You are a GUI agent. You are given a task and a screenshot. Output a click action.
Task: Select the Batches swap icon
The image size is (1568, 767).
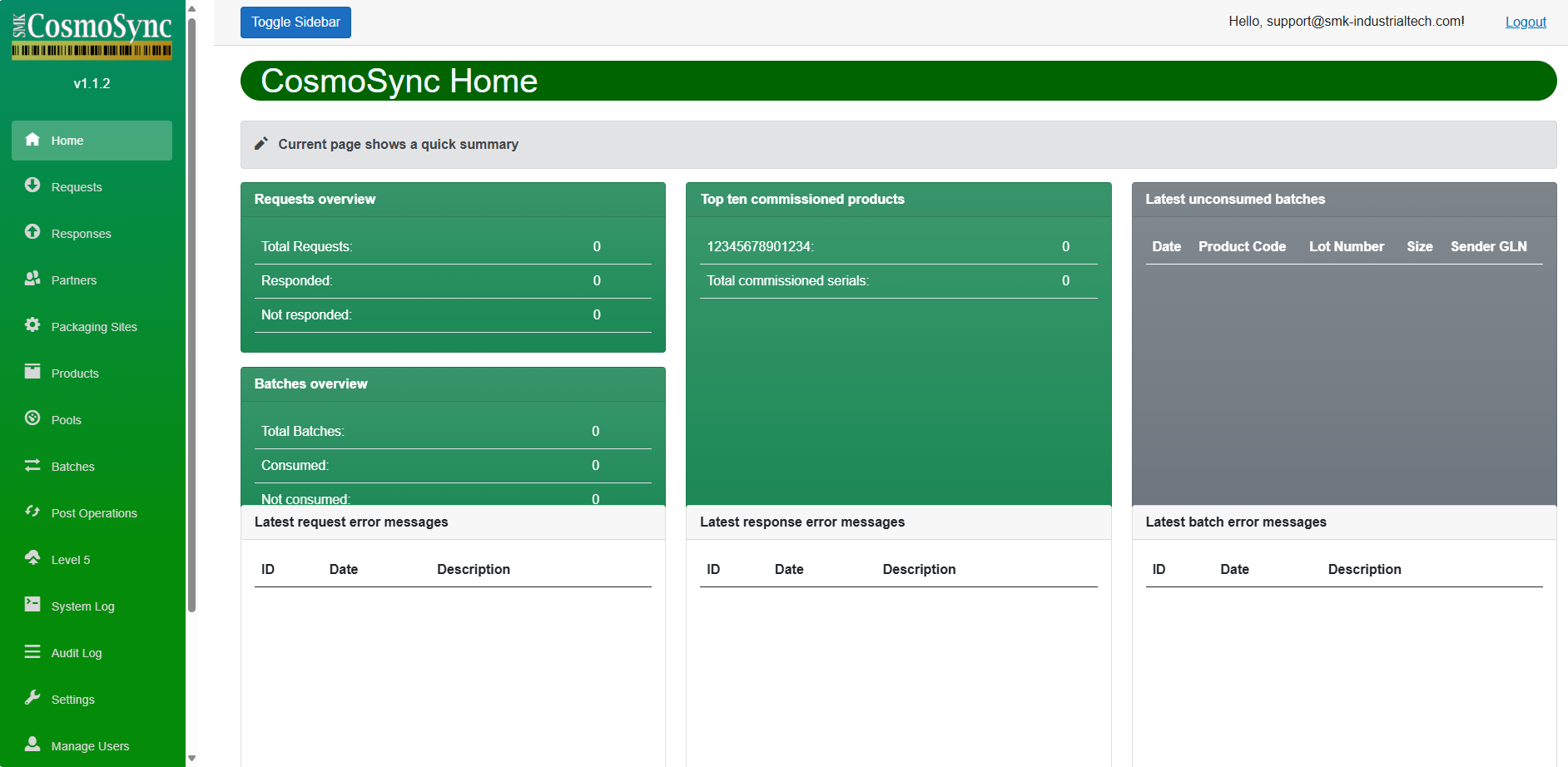tap(32, 466)
